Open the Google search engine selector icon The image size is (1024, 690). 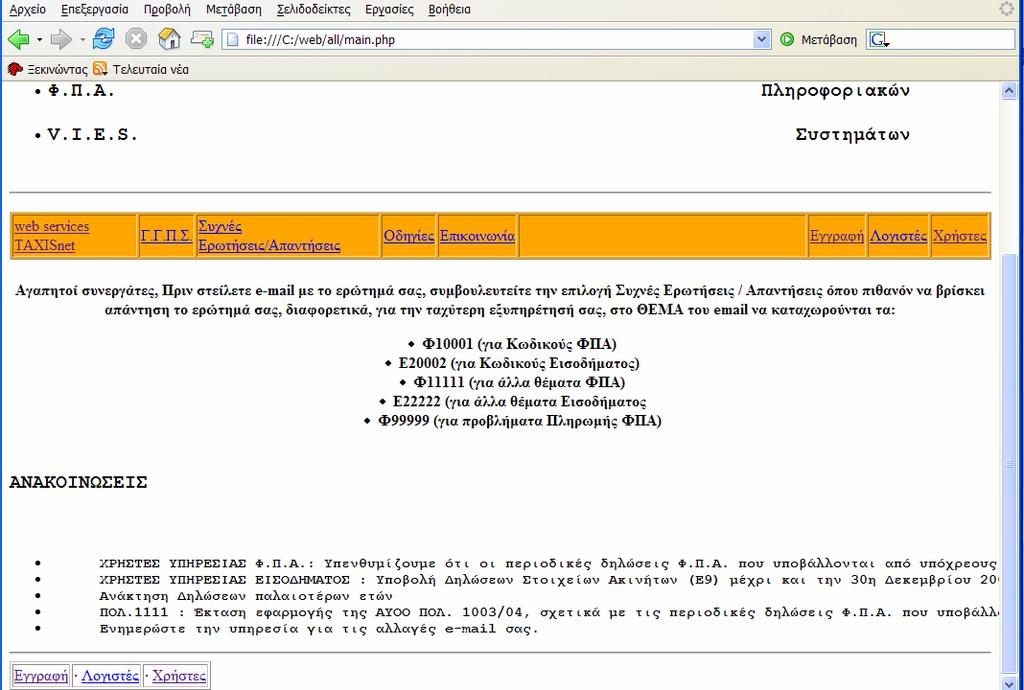[879, 40]
